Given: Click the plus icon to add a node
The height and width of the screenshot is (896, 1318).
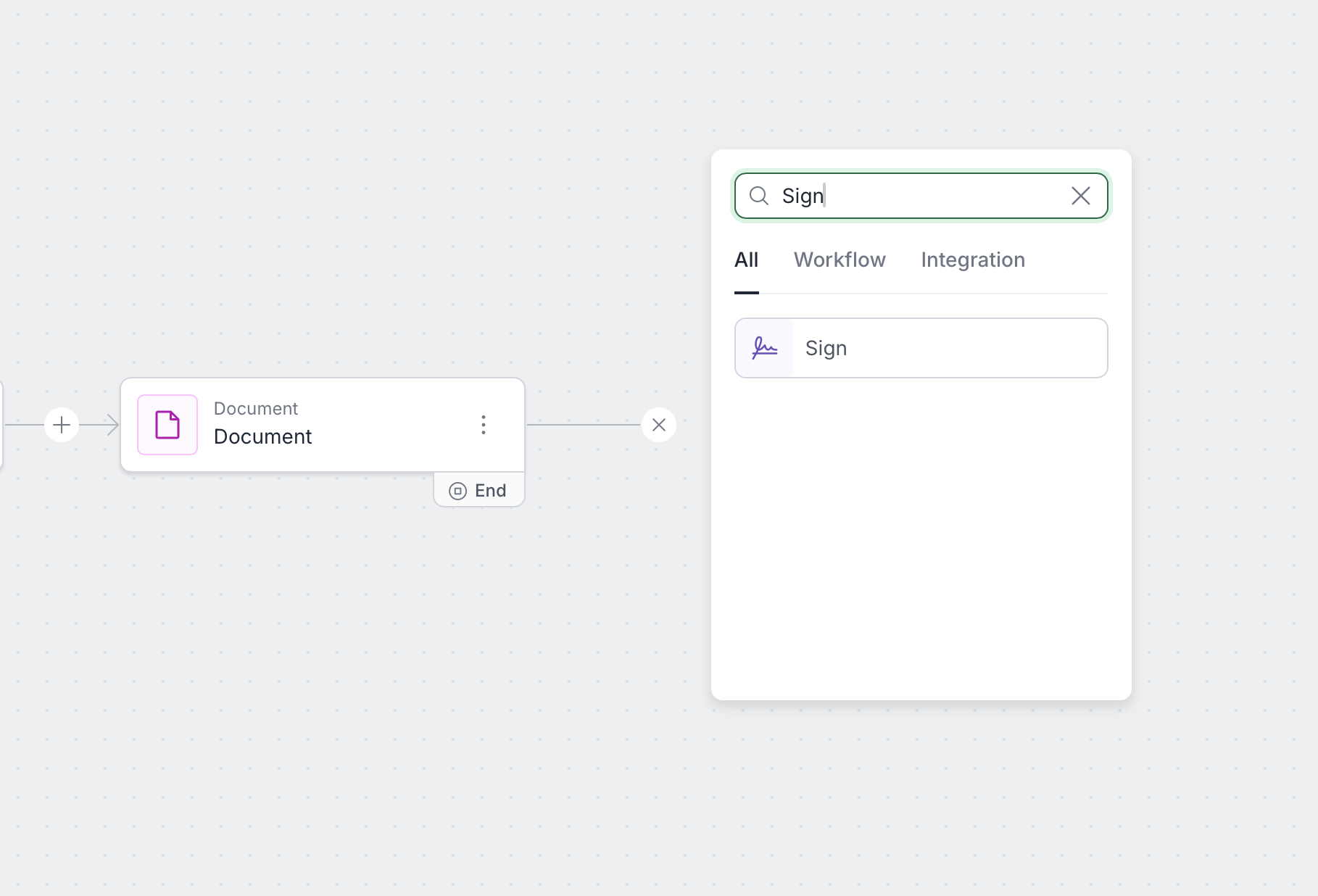Looking at the screenshot, I should 61,425.
